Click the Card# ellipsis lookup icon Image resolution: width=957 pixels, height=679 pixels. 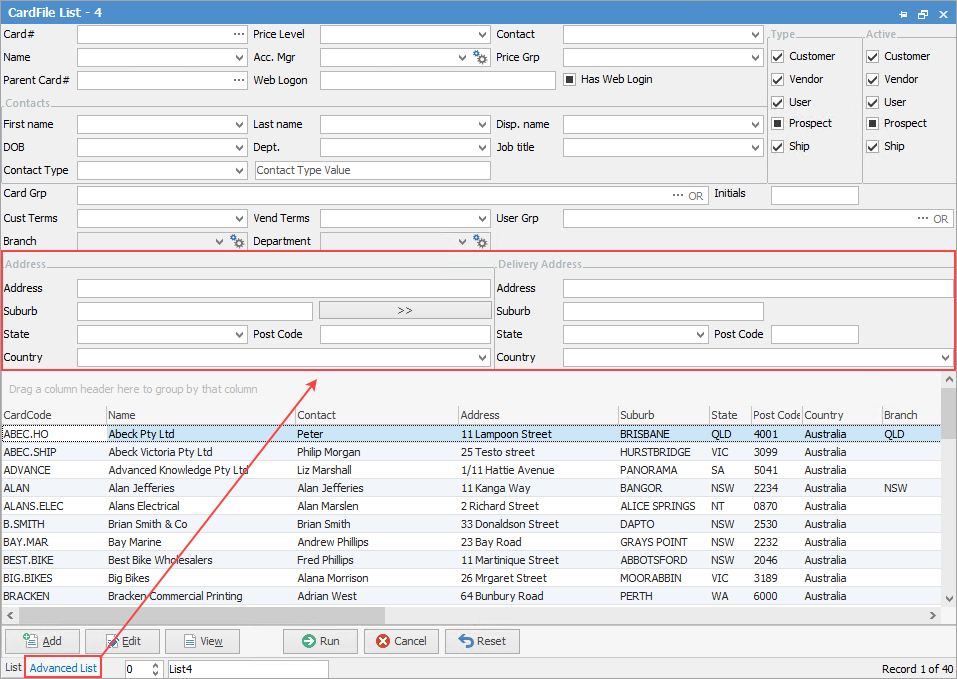239,34
